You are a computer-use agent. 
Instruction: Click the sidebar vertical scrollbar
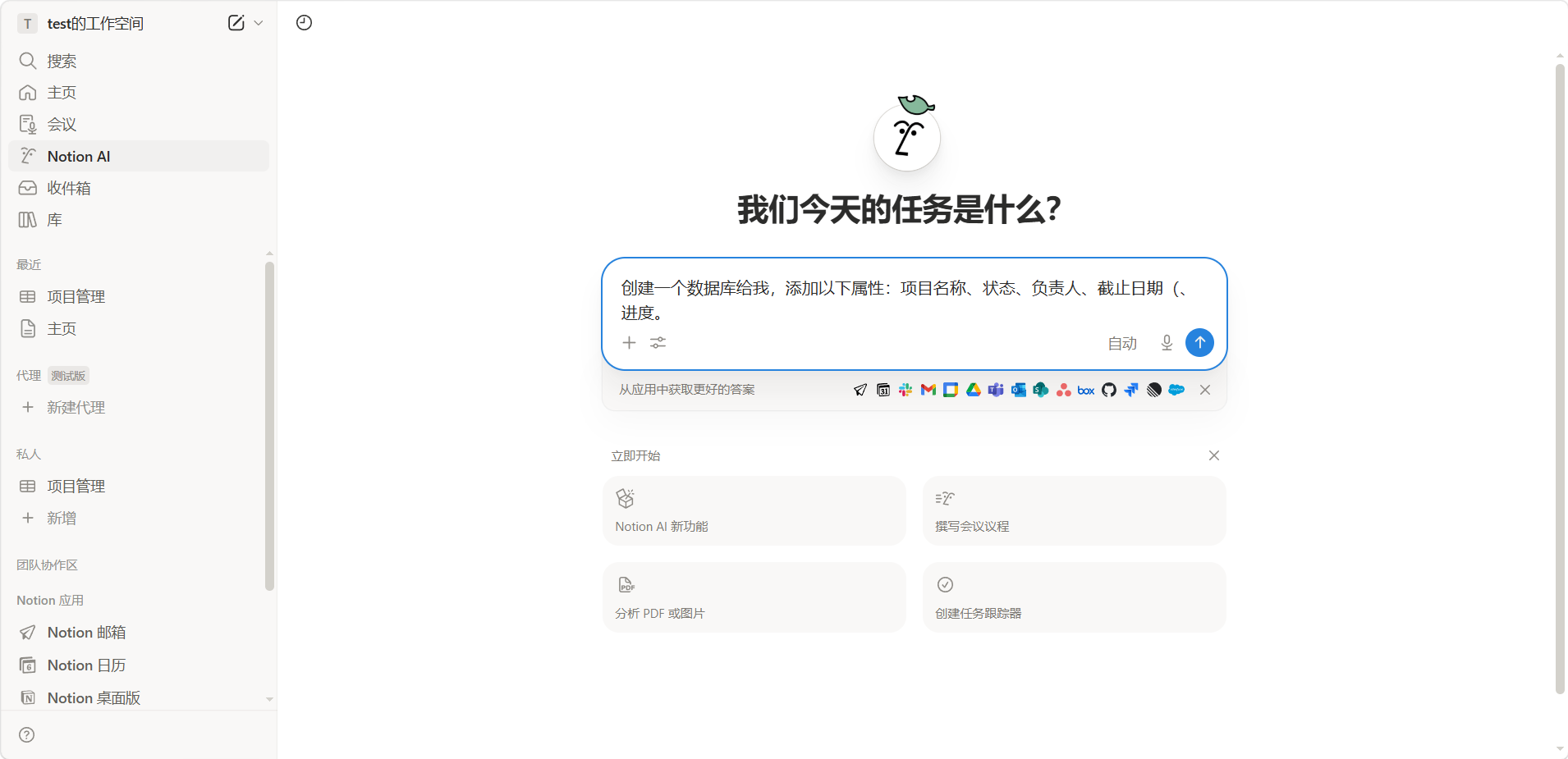coord(269,425)
